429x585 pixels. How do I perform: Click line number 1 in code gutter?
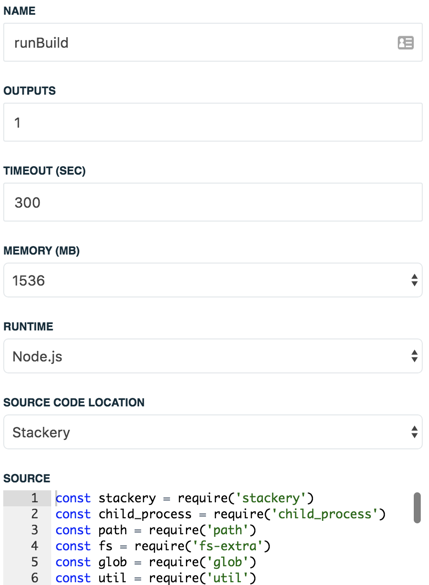click(35, 498)
